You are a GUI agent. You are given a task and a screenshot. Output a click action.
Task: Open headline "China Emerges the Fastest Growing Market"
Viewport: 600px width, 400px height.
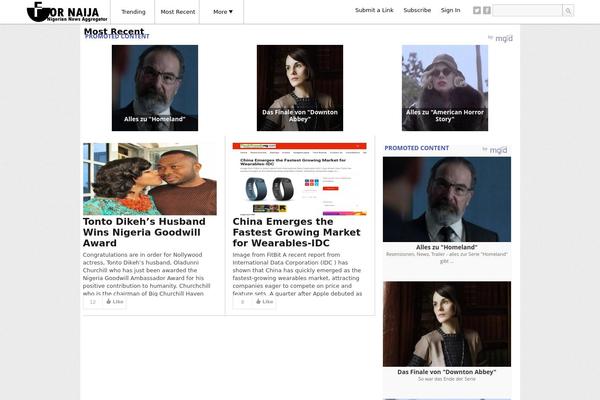[x=297, y=232]
